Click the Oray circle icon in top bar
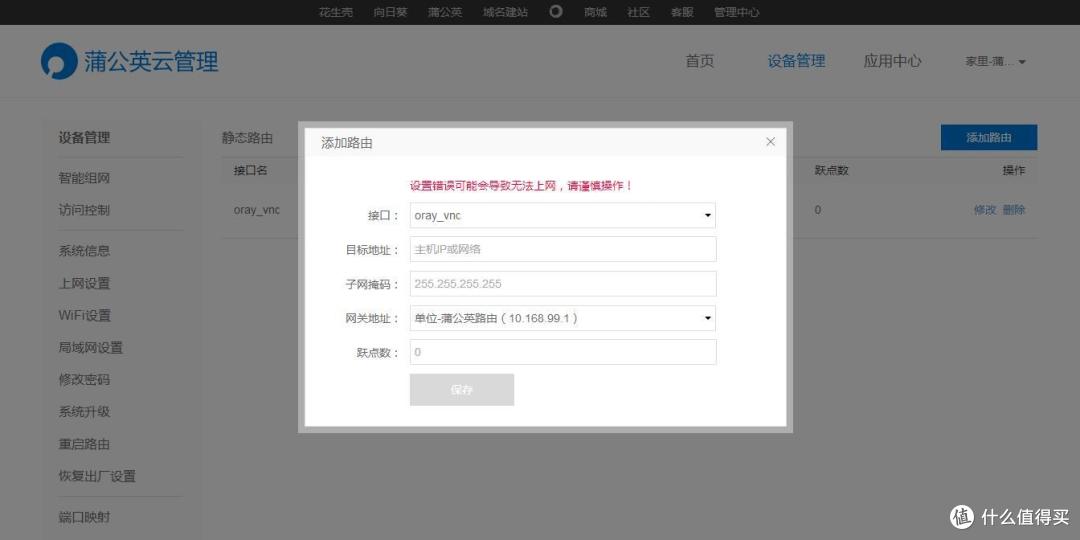Viewport: 1080px width, 540px height. pyautogui.click(x=556, y=12)
